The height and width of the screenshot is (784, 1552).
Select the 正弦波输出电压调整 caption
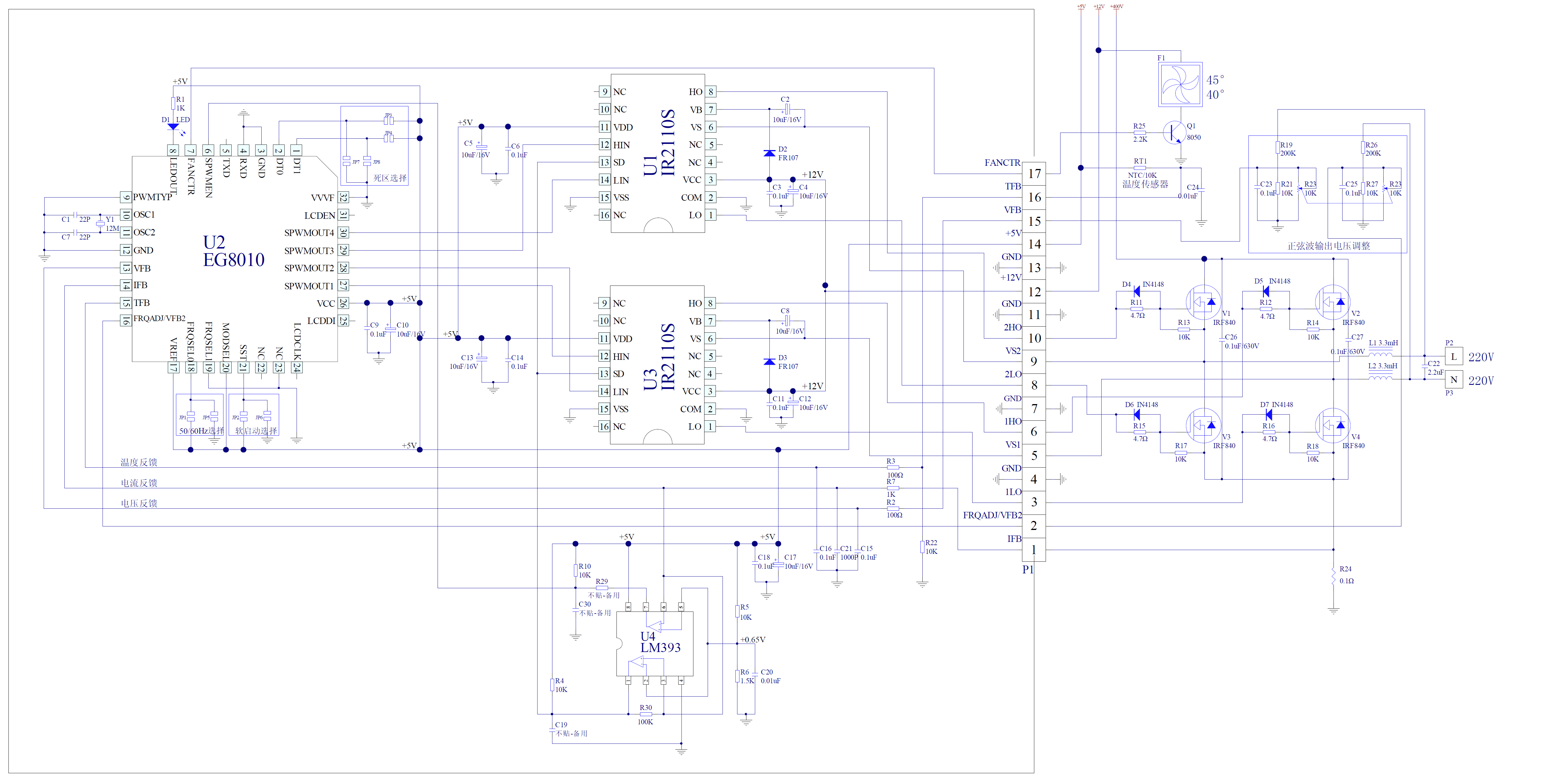coord(1329,246)
